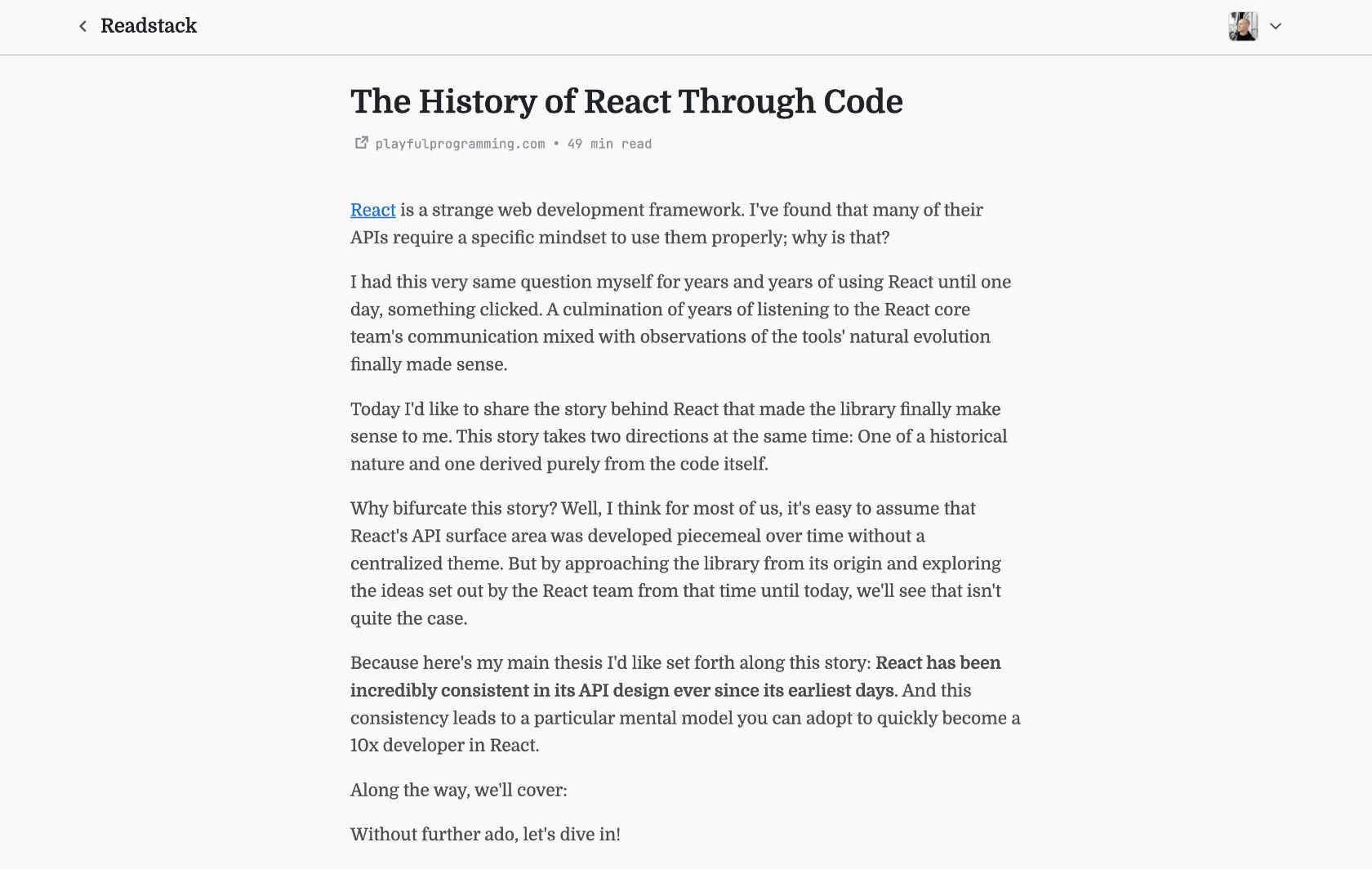Open the external link icon beside the source
This screenshot has height=869, width=1372.
pos(361,143)
